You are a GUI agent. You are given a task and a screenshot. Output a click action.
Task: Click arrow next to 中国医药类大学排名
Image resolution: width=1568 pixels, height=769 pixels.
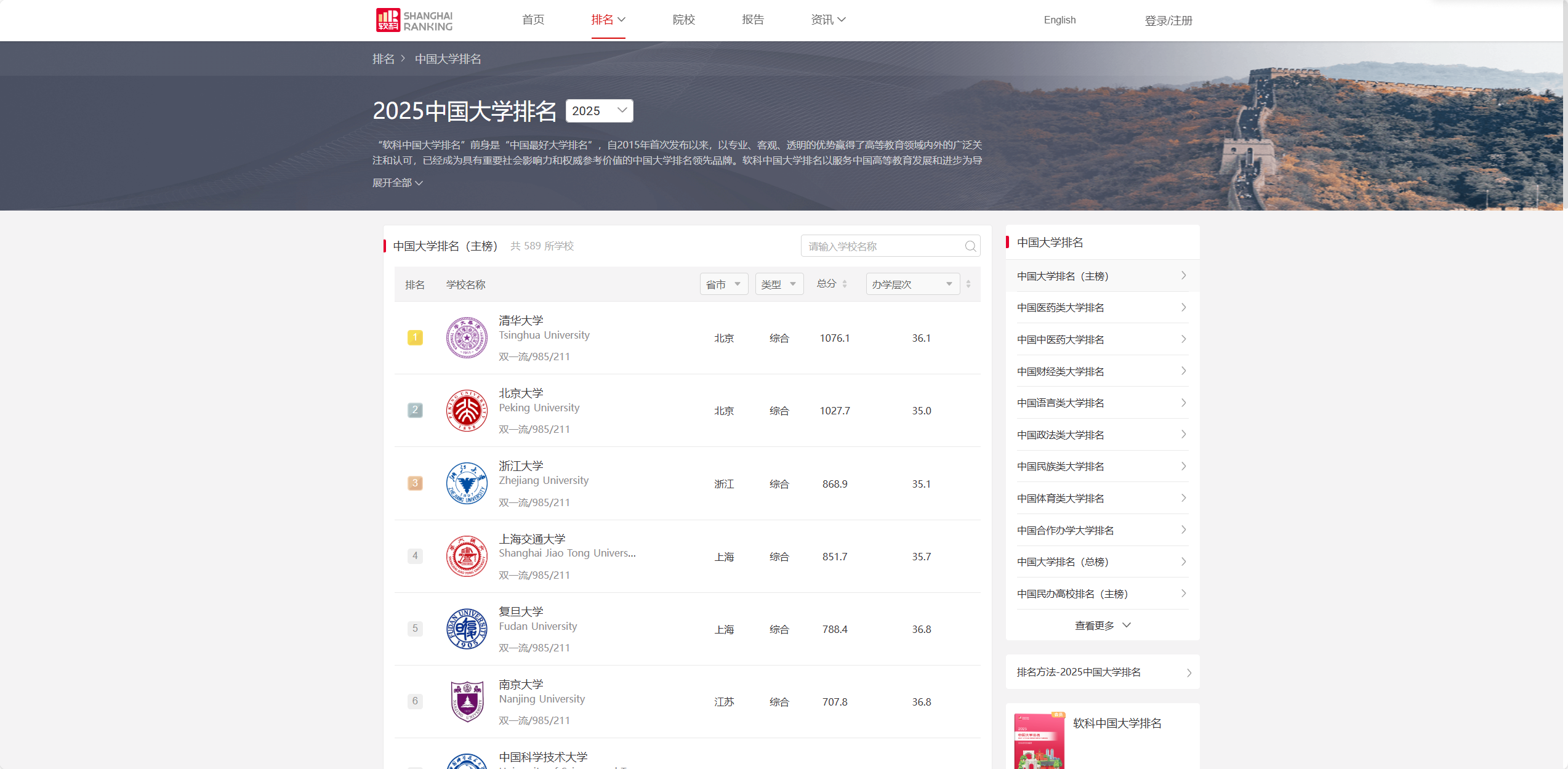click(x=1183, y=307)
